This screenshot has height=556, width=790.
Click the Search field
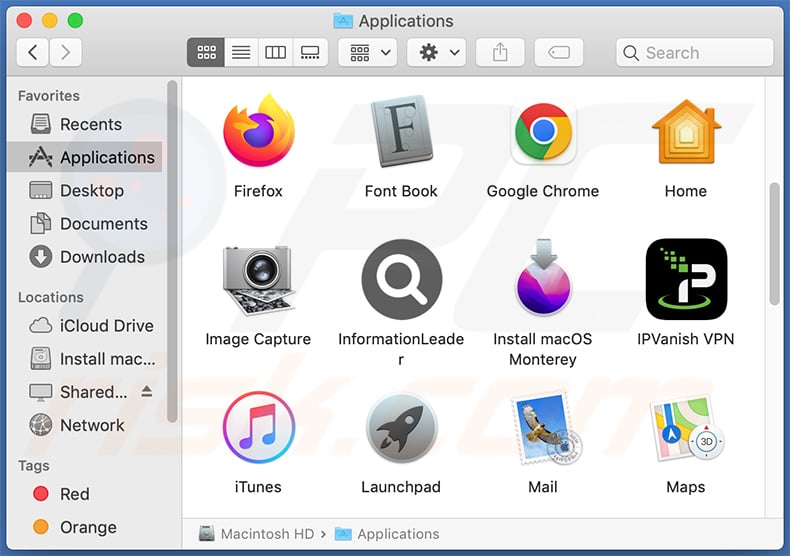click(x=695, y=52)
